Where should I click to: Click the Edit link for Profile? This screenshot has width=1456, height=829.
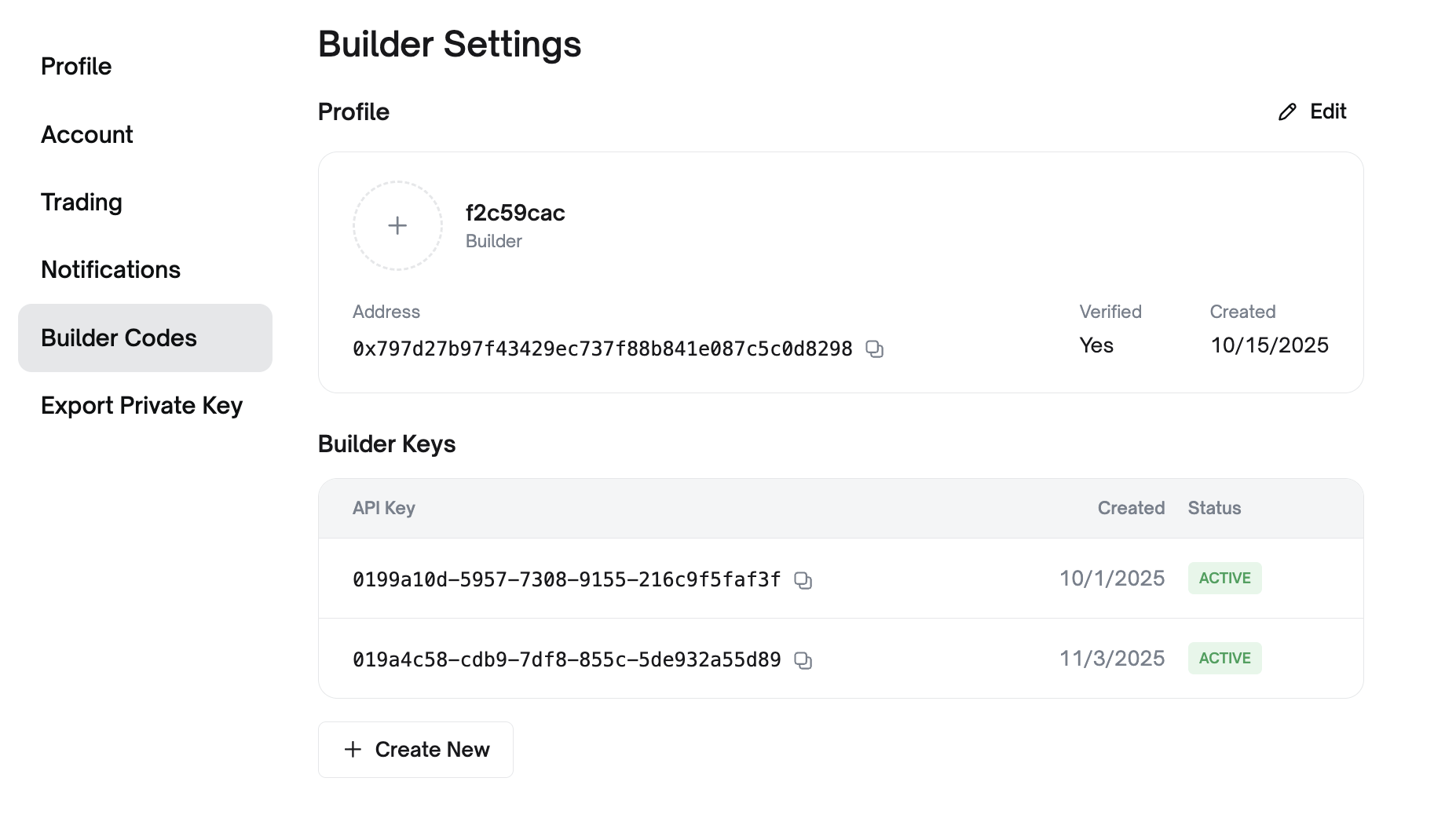[1327, 111]
